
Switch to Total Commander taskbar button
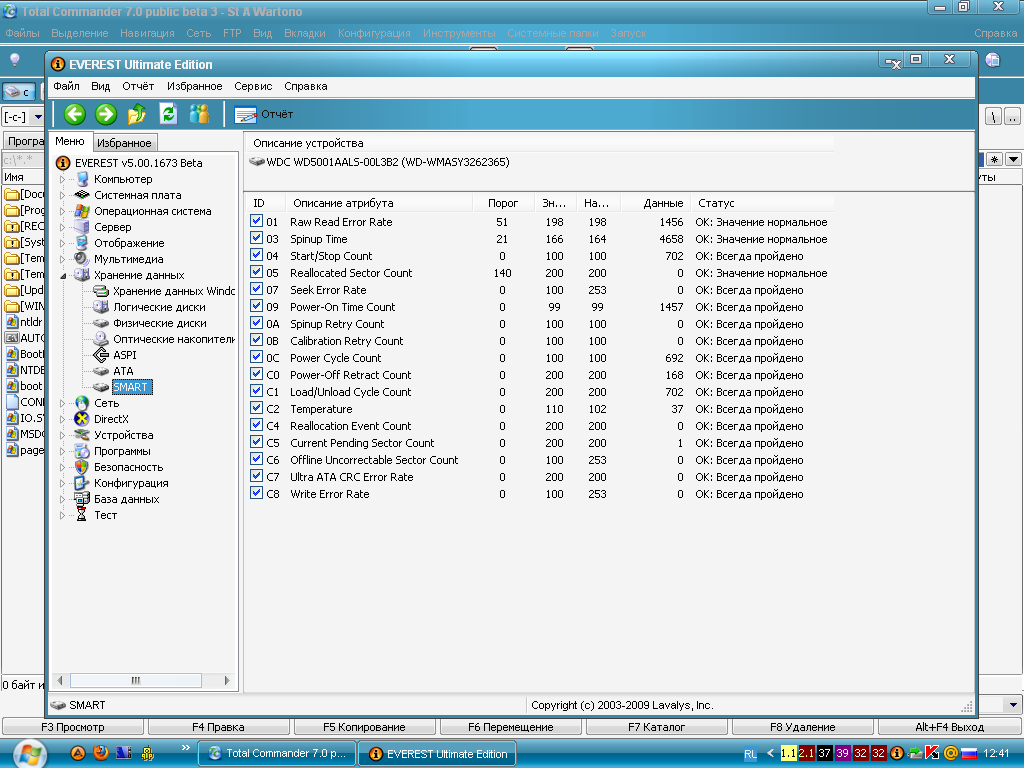tap(278, 754)
